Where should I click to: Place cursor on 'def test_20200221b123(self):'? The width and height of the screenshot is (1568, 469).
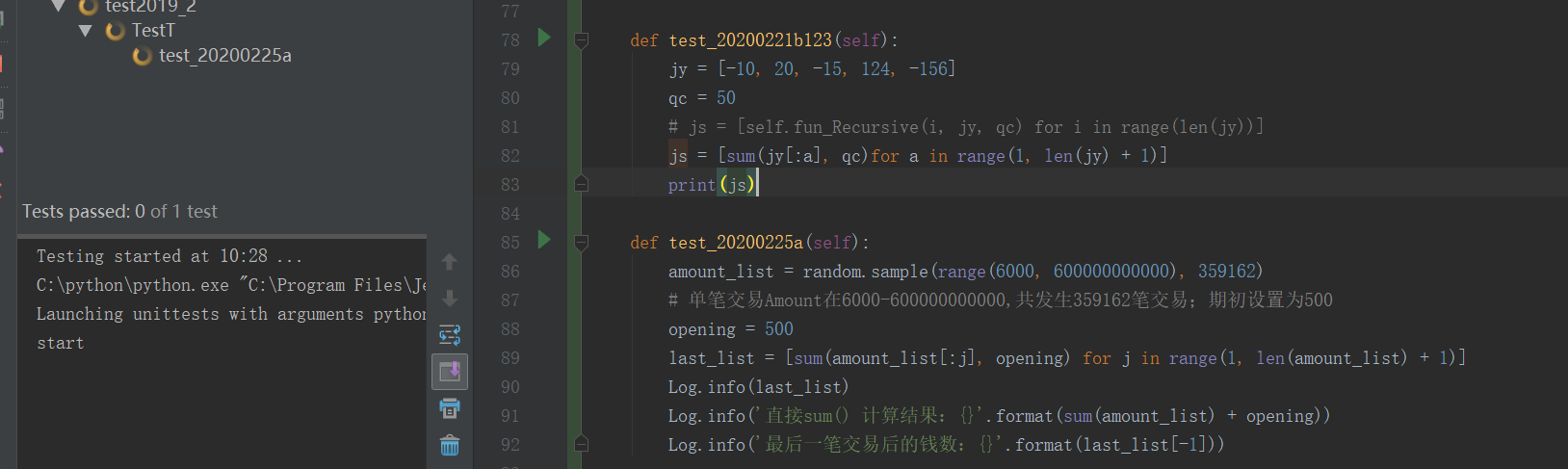(764, 40)
